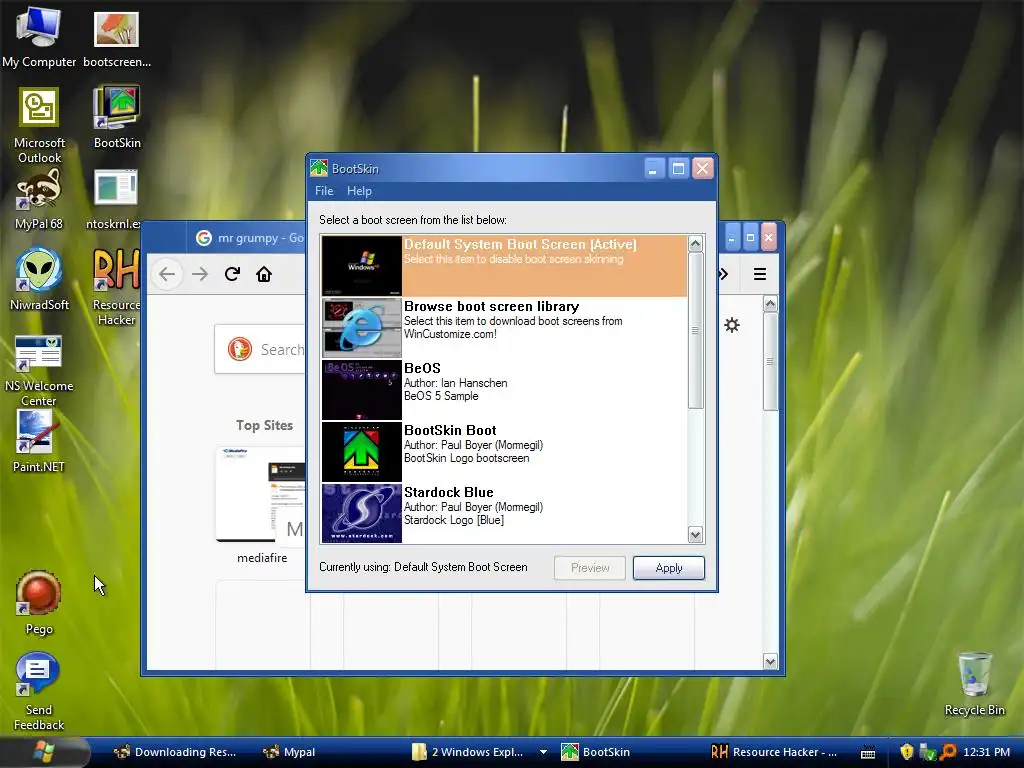Switch to Resource Hacker taskbar button
Viewport: 1024px width, 768px height.
775,752
